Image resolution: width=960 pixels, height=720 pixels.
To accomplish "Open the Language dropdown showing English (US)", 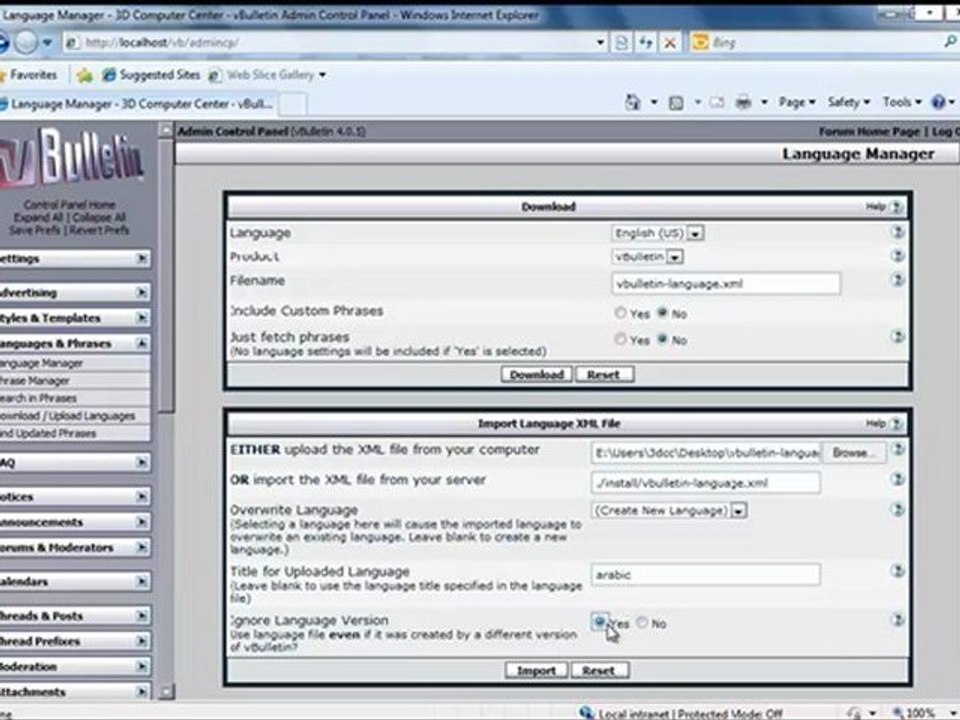I will tap(658, 233).
